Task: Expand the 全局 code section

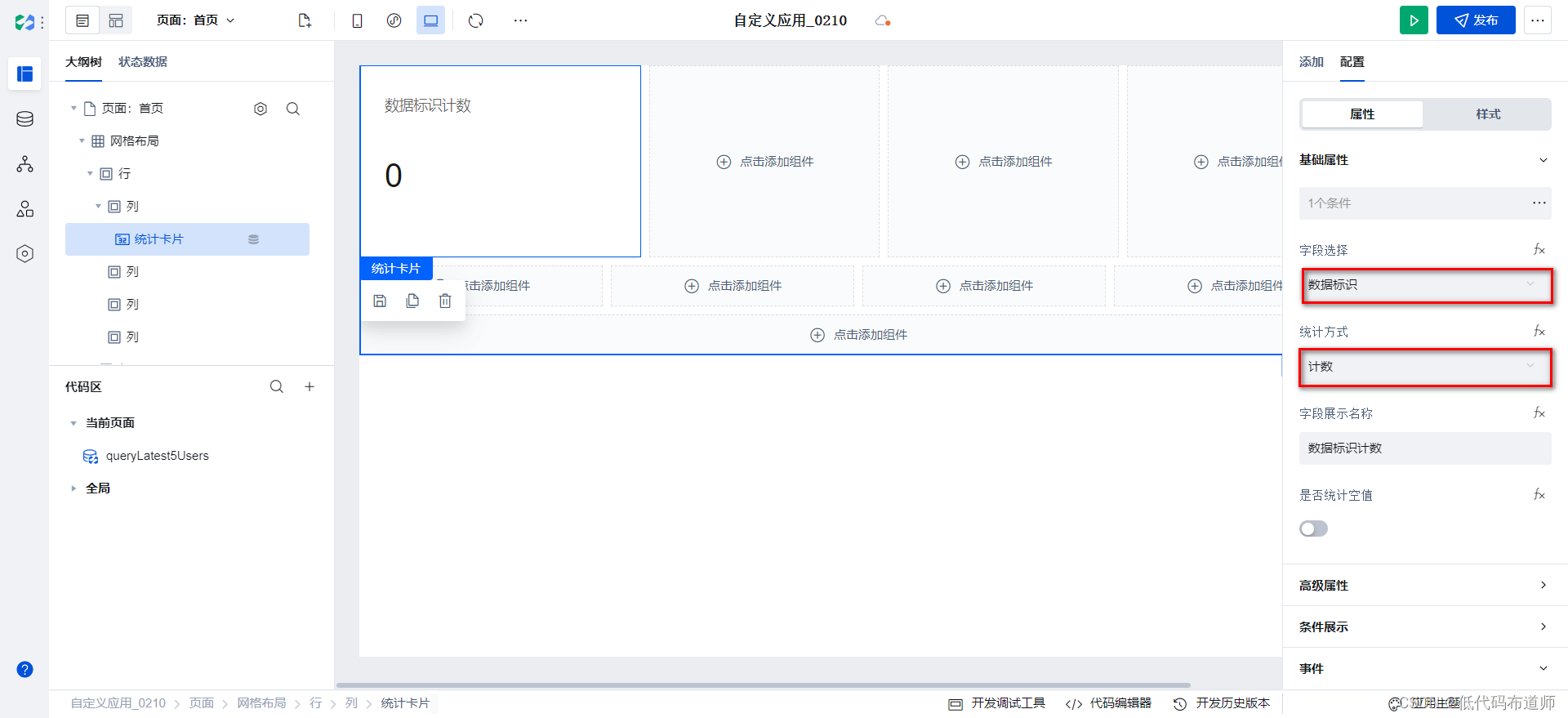Action: (73, 488)
